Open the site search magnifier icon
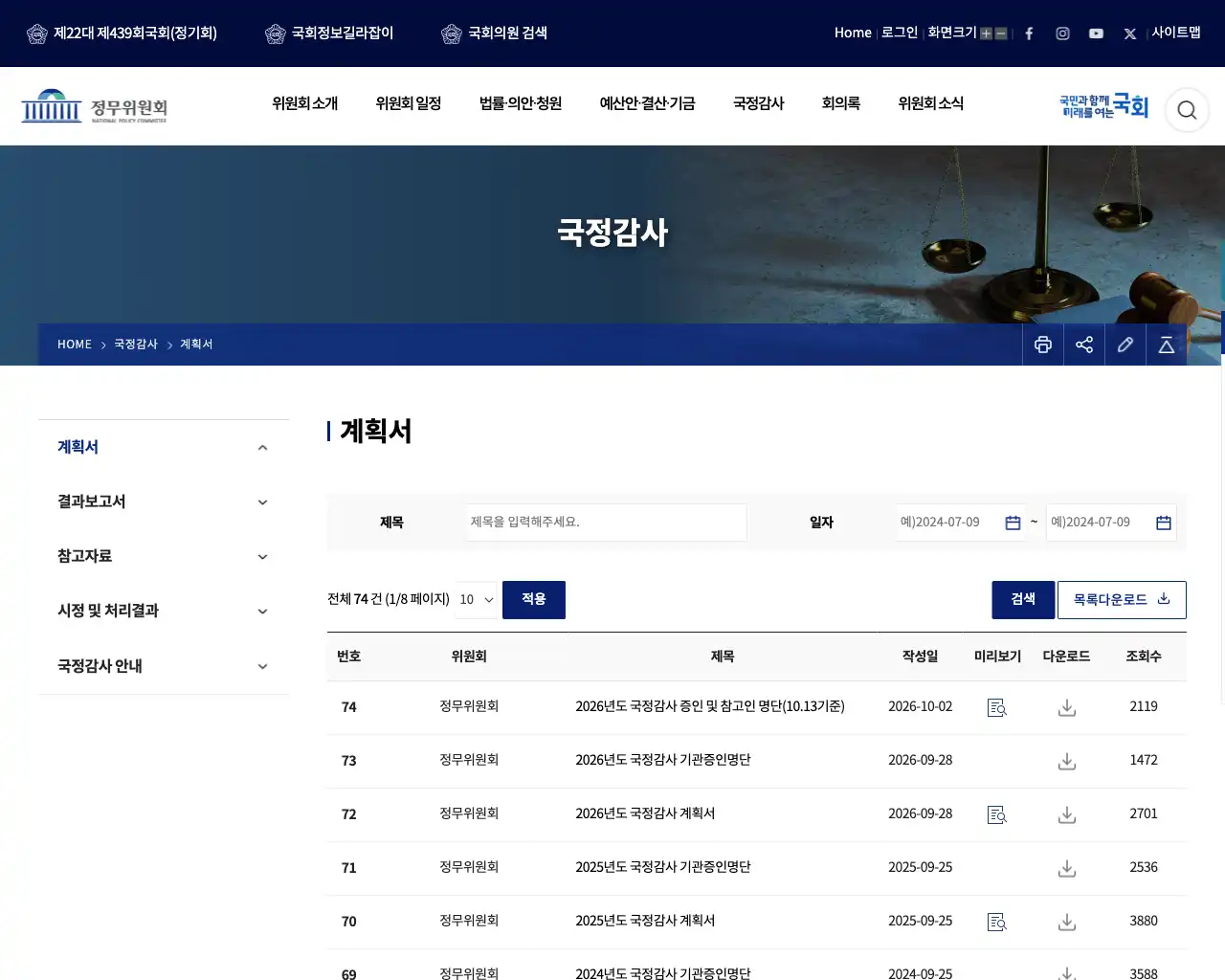 pyautogui.click(x=1187, y=110)
